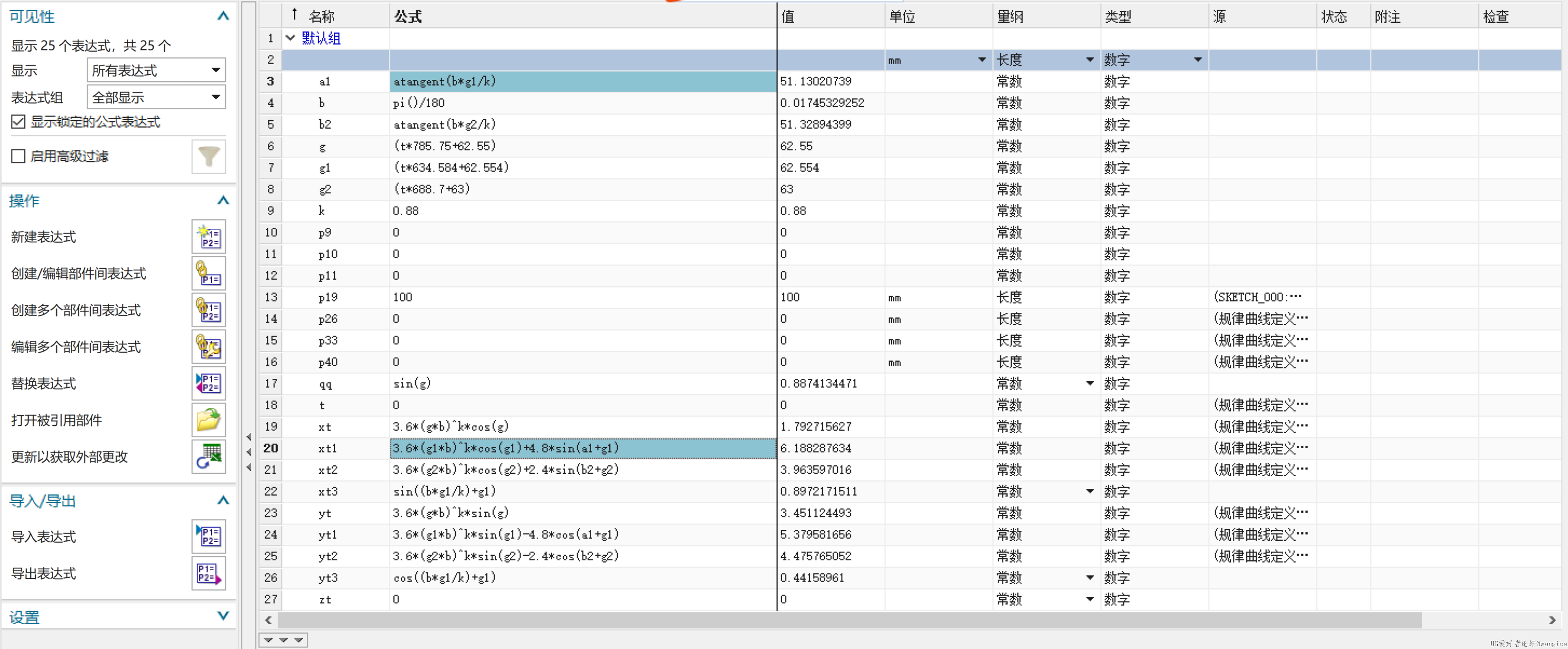Open the 长度 dimension dropdown in row 2
The height and width of the screenshot is (649, 1568).
pyautogui.click(x=1089, y=60)
